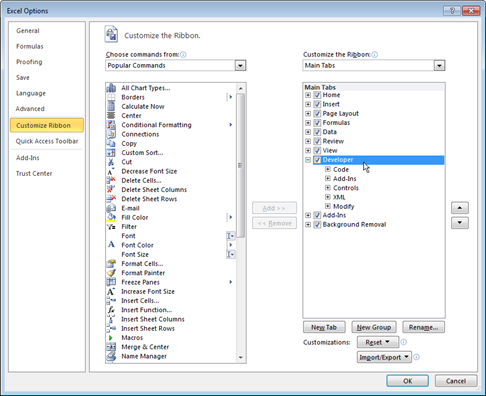
Task: Switch to Quick Access Toolbar category
Action: [x=47, y=141]
